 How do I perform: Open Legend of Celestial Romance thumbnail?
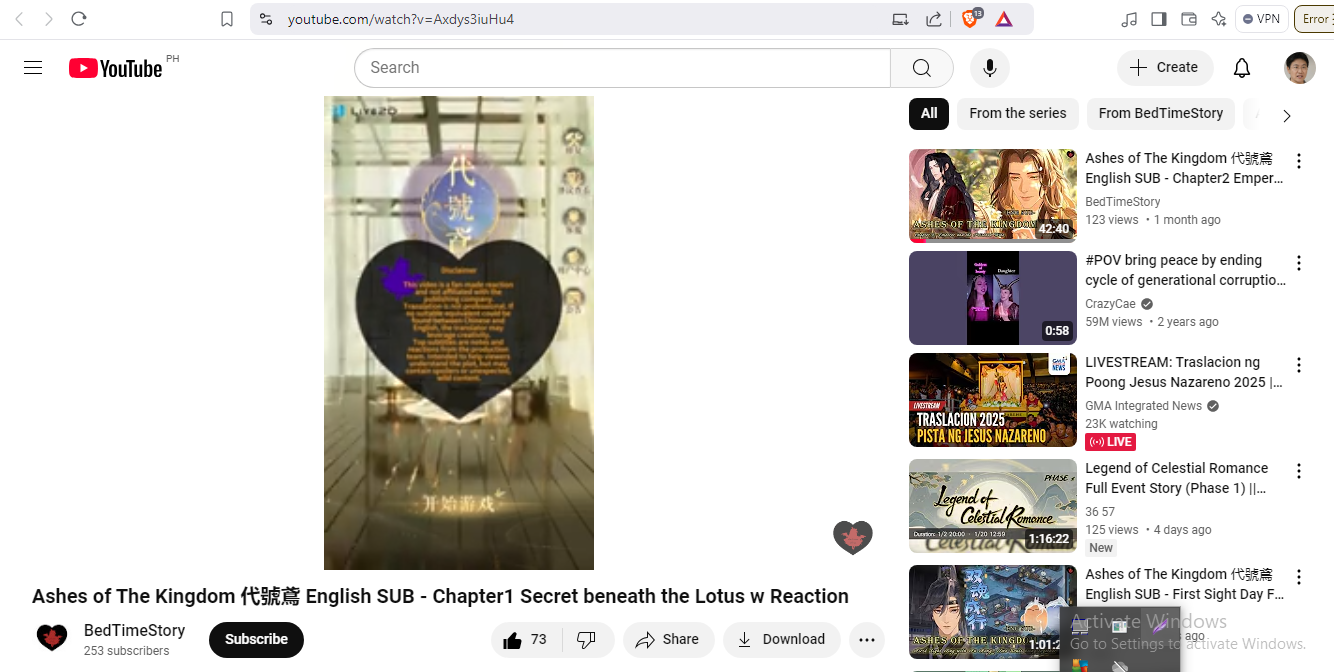(993, 506)
